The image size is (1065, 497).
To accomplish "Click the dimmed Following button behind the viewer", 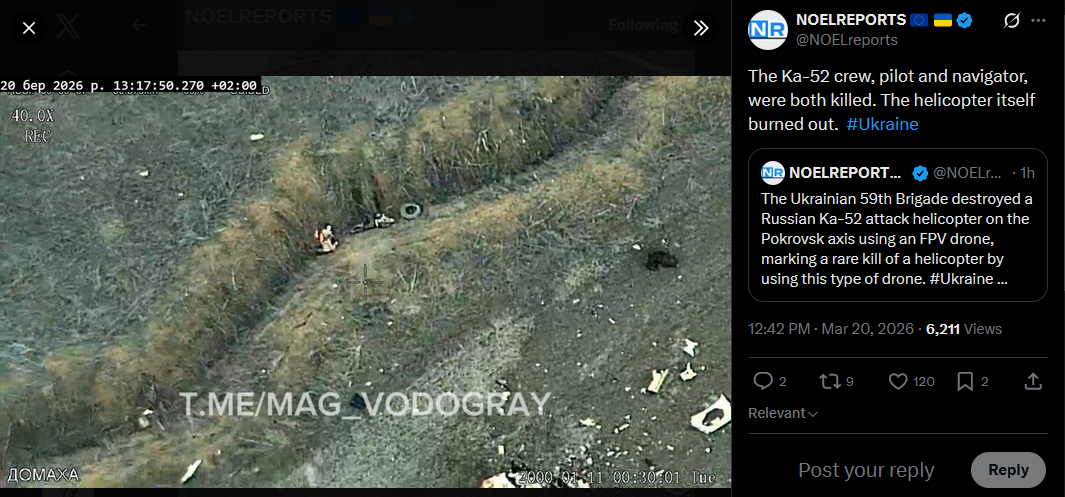I will [643, 26].
